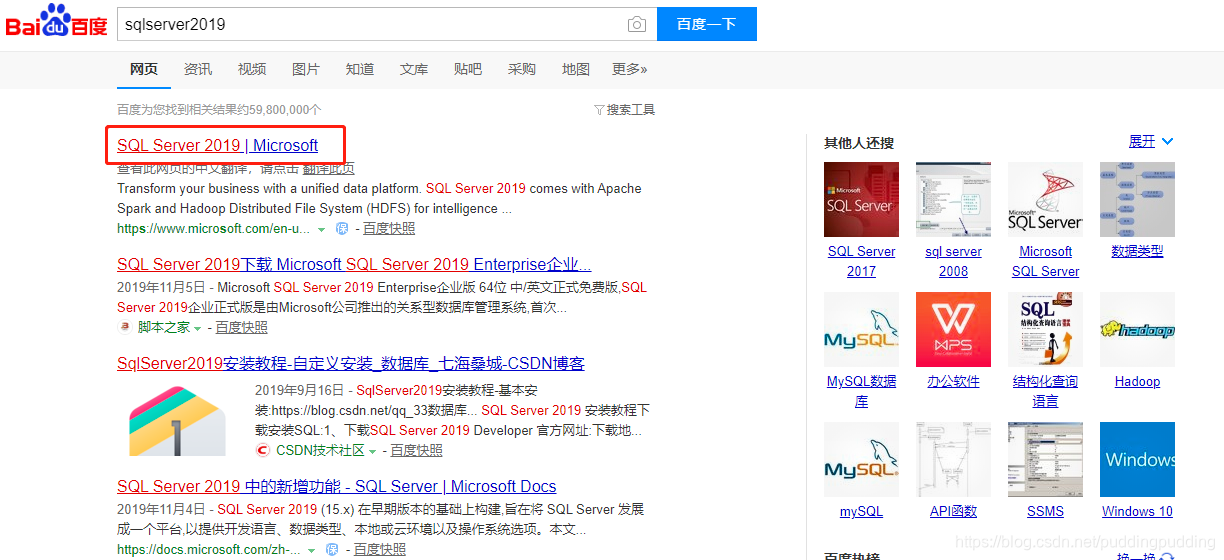Click sql server 2008 thumbnail
1224x560 pixels.
[953, 199]
